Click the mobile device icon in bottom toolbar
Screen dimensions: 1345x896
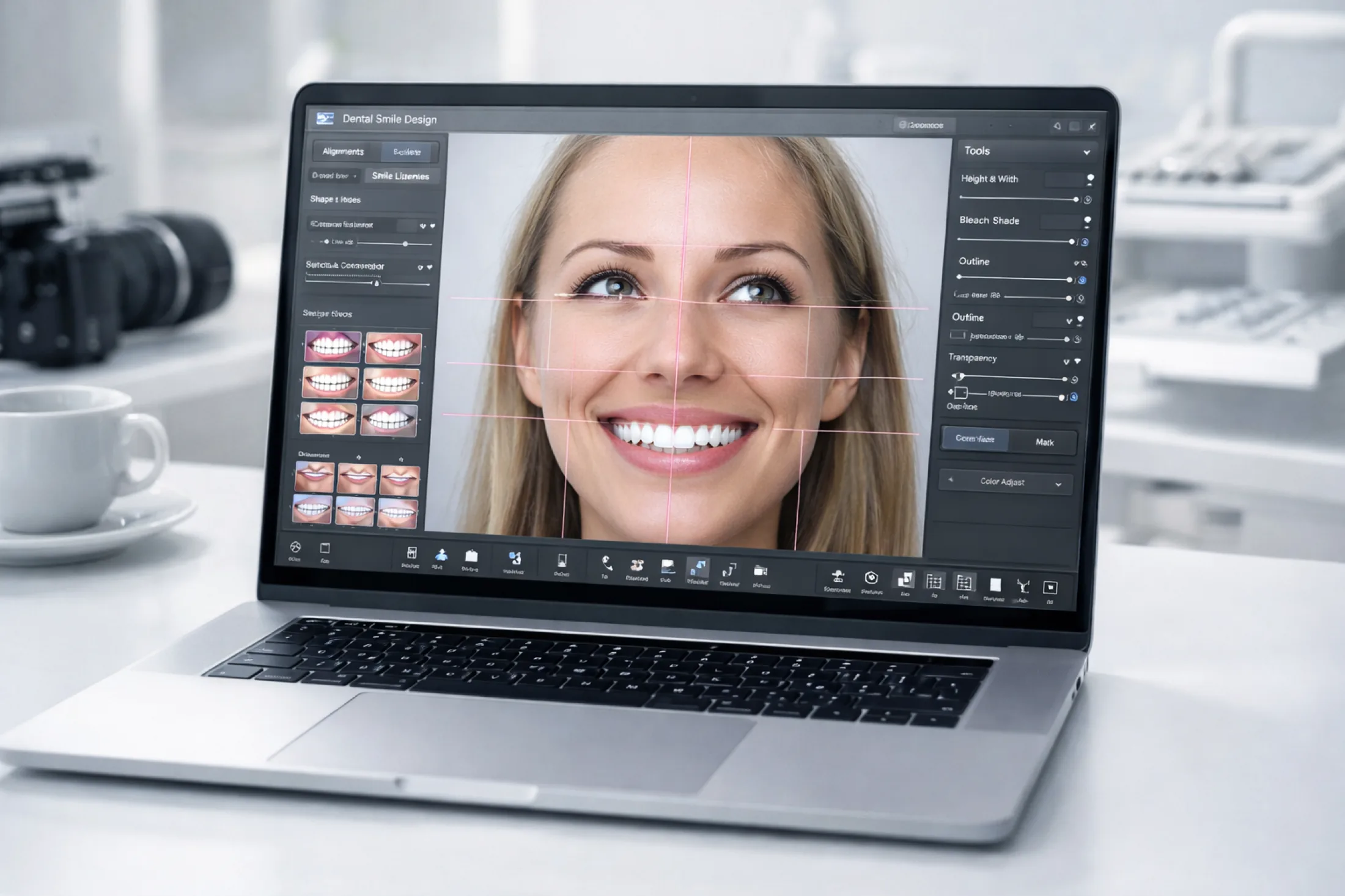coord(562,560)
